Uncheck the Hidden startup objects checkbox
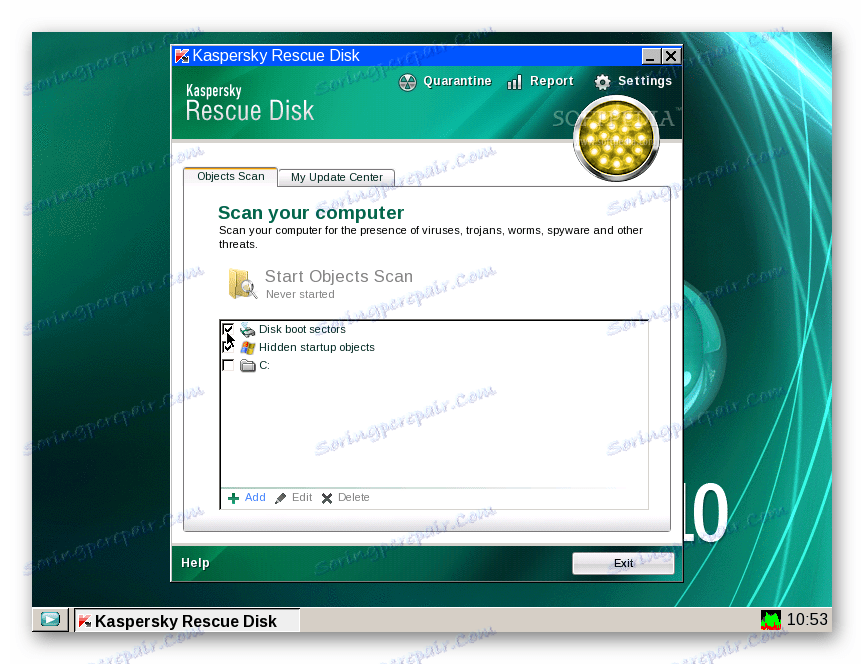The width and height of the screenshot is (864, 664). pyautogui.click(x=228, y=347)
